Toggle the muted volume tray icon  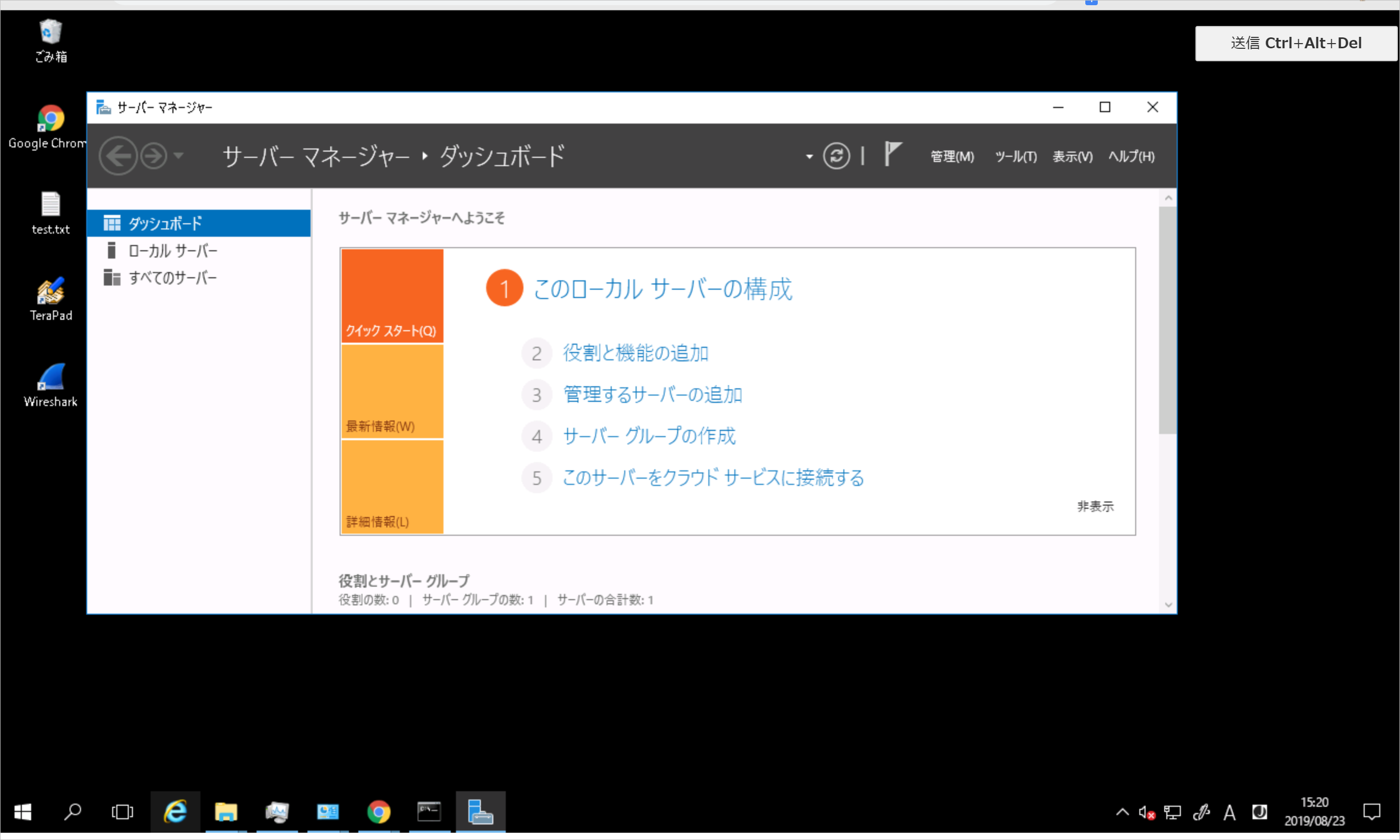[1146, 813]
